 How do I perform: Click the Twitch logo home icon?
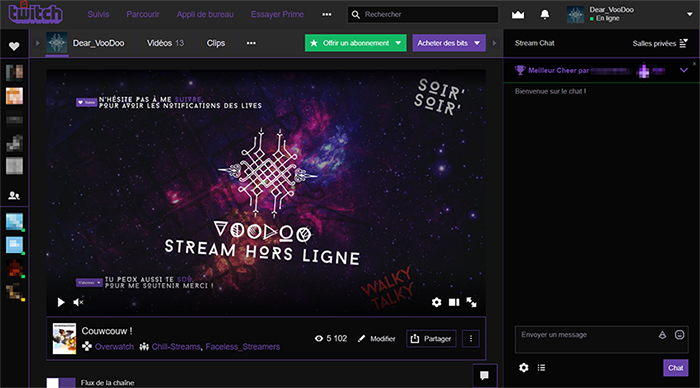(35, 13)
